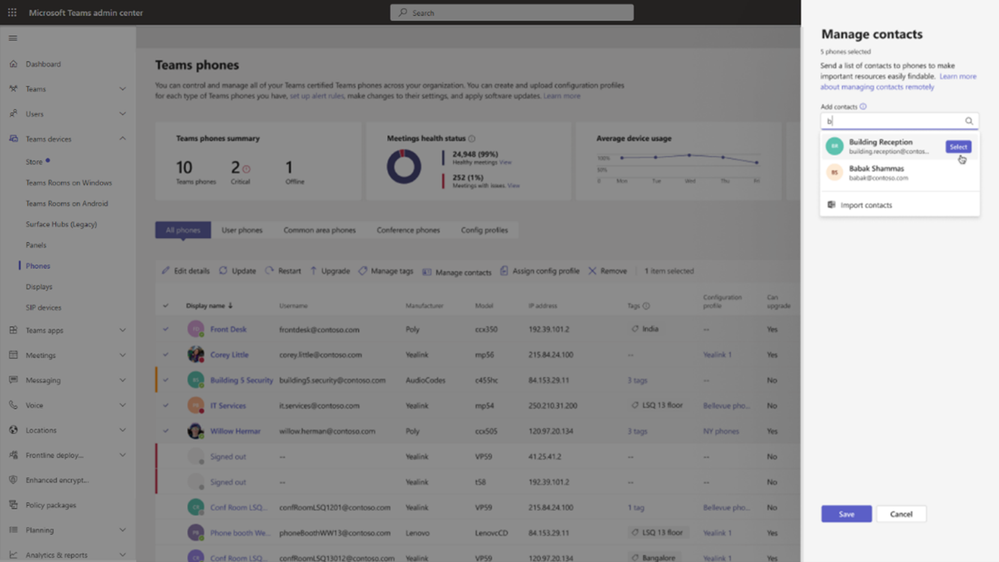The image size is (999, 562).
Task: Uncheck the Building 5 Security row checkbox
Action: click(x=166, y=380)
